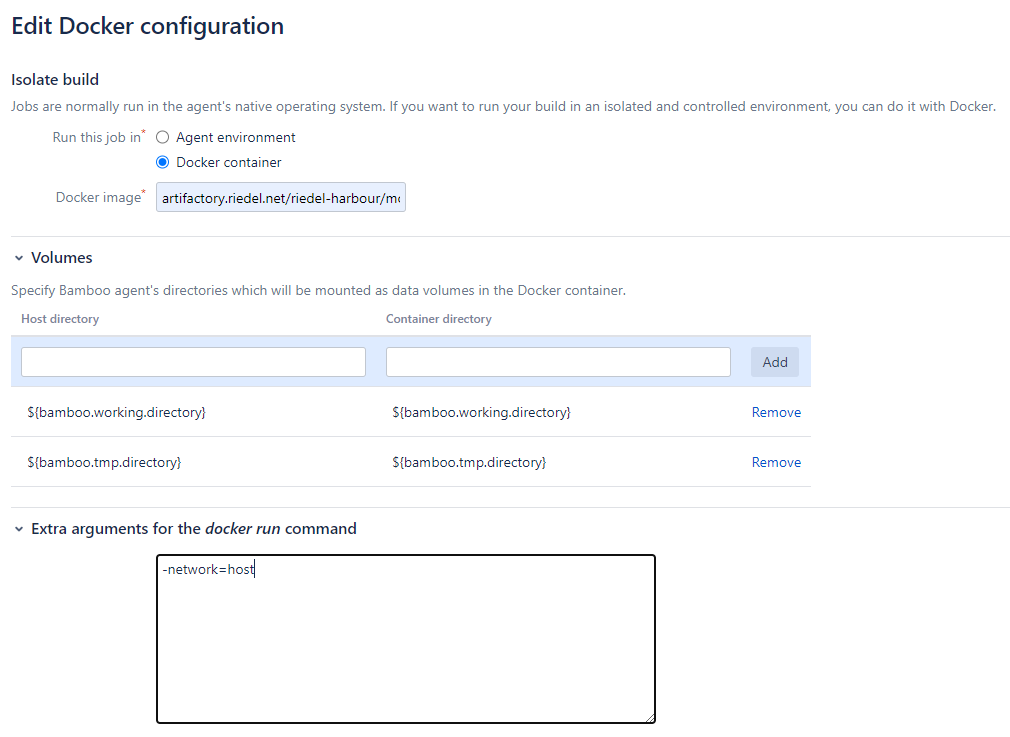Click the Agent environment label text
This screenshot has width=1010, height=737.
[236, 137]
